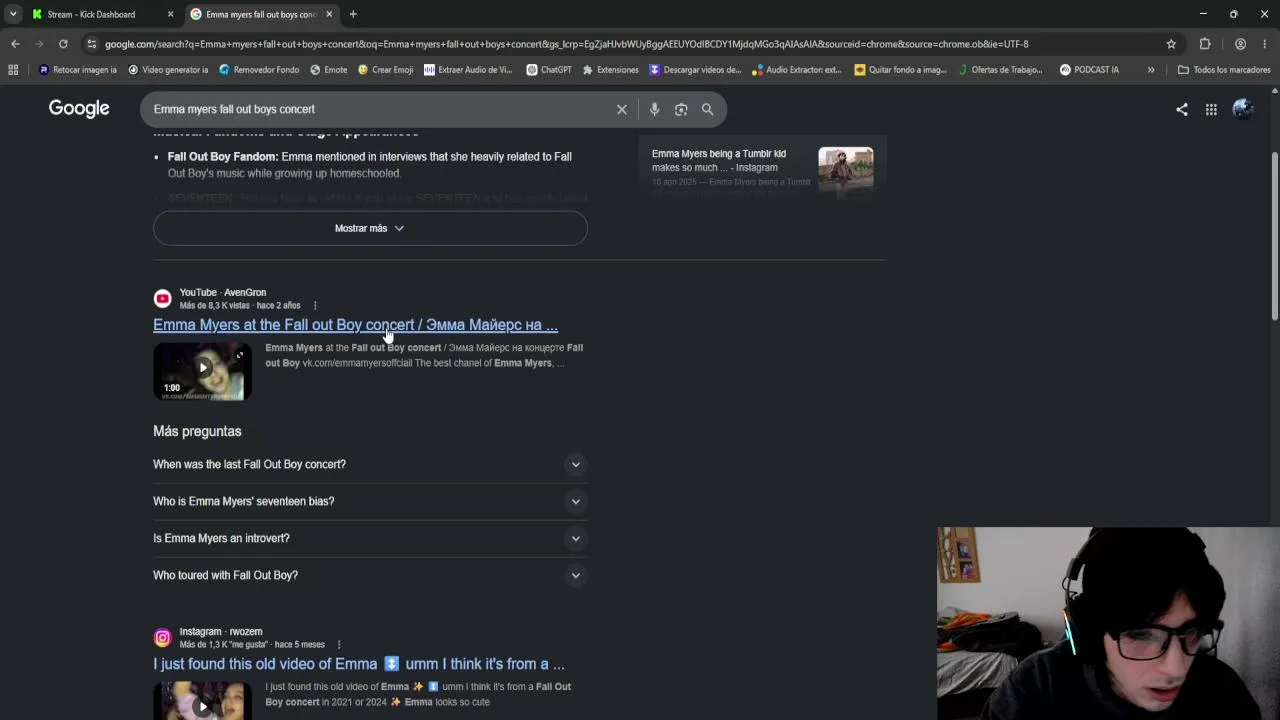Open the 'Todos los marcadores' folder
The width and height of the screenshot is (1280, 720).
[1224, 70]
